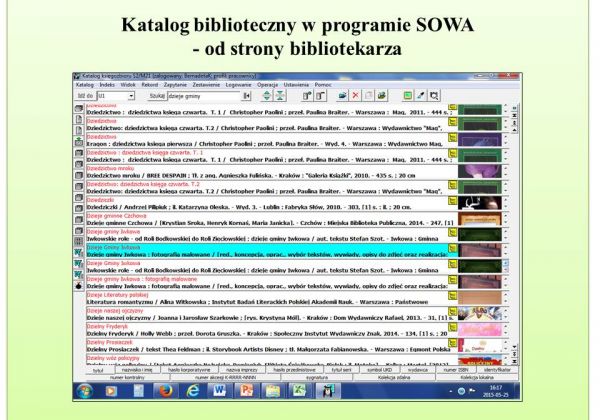Click the green collapse-arrows toolbar icon

[x=280, y=96]
